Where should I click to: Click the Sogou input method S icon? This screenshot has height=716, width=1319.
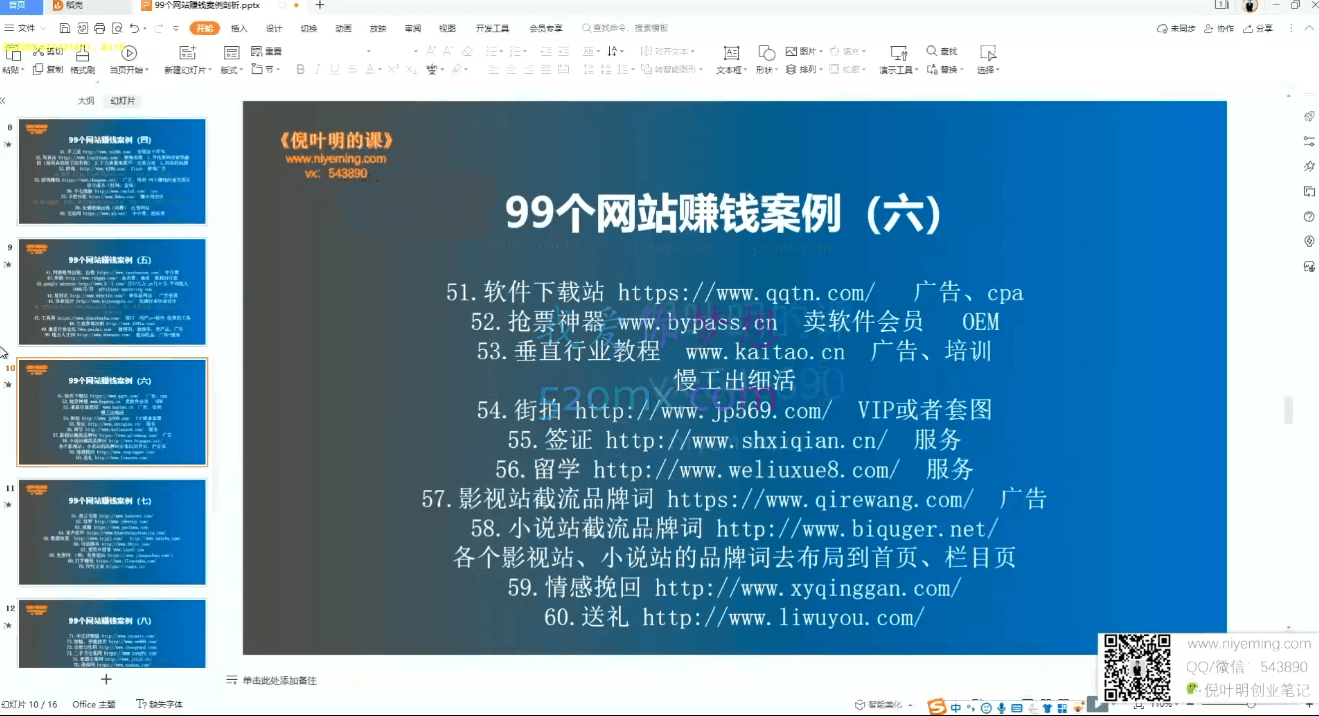click(x=936, y=707)
